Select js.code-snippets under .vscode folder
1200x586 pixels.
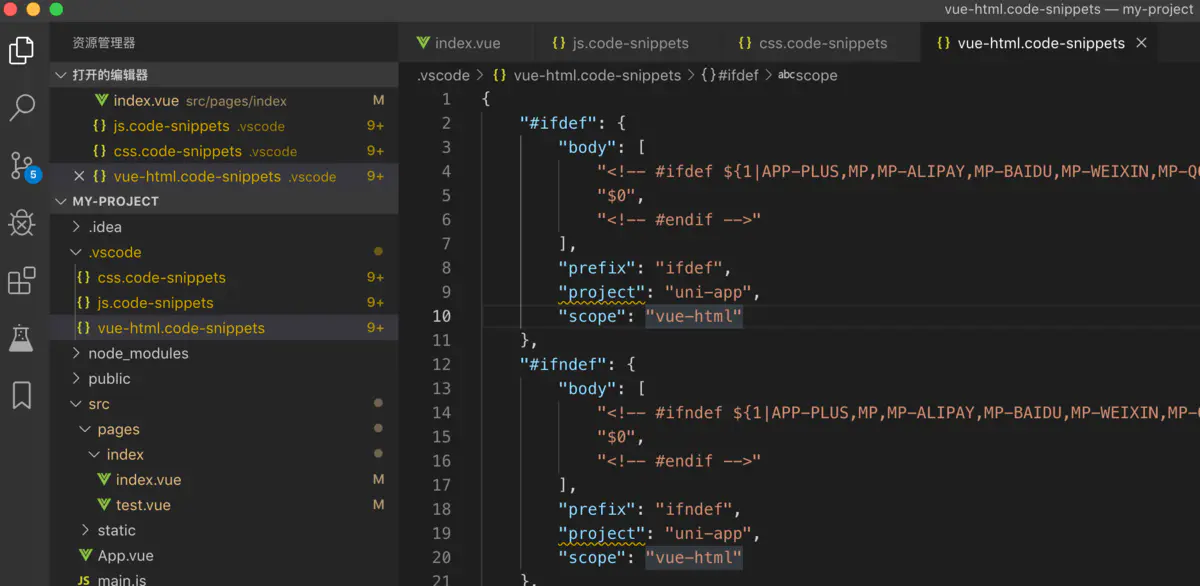(224, 303)
